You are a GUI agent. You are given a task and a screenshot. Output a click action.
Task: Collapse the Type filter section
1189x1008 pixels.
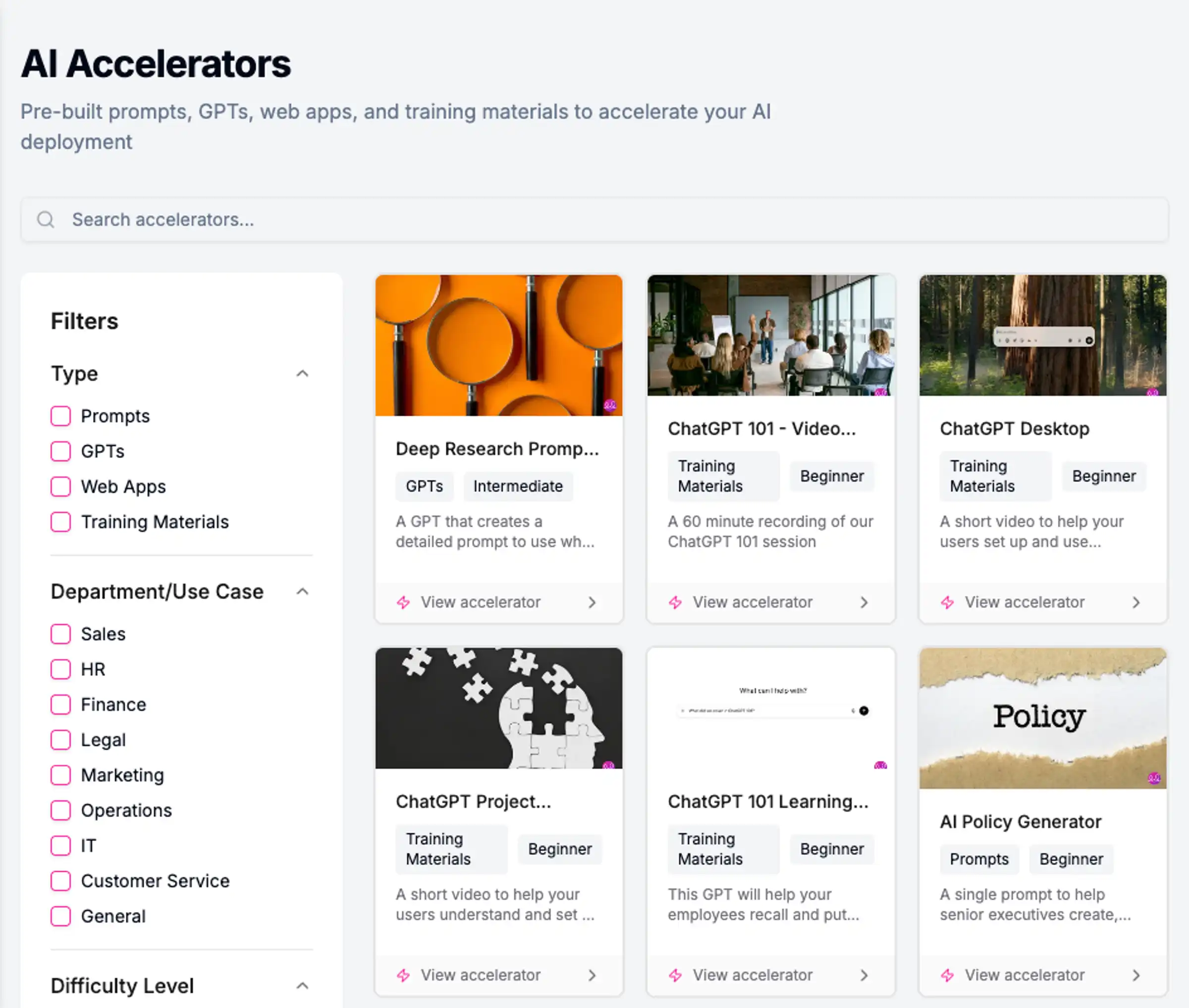pos(302,374)
